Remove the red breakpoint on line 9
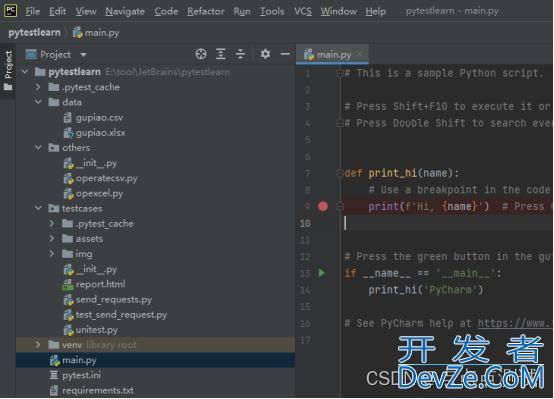This screenshot has height=399, width=554. coord(323,206)
